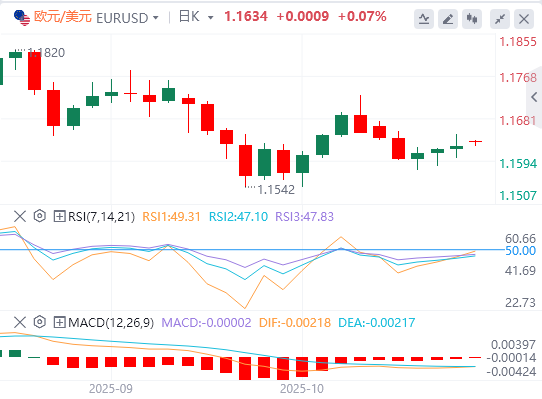
Task: Open the indicator line chart tool
Action: [x=424, y=19]
